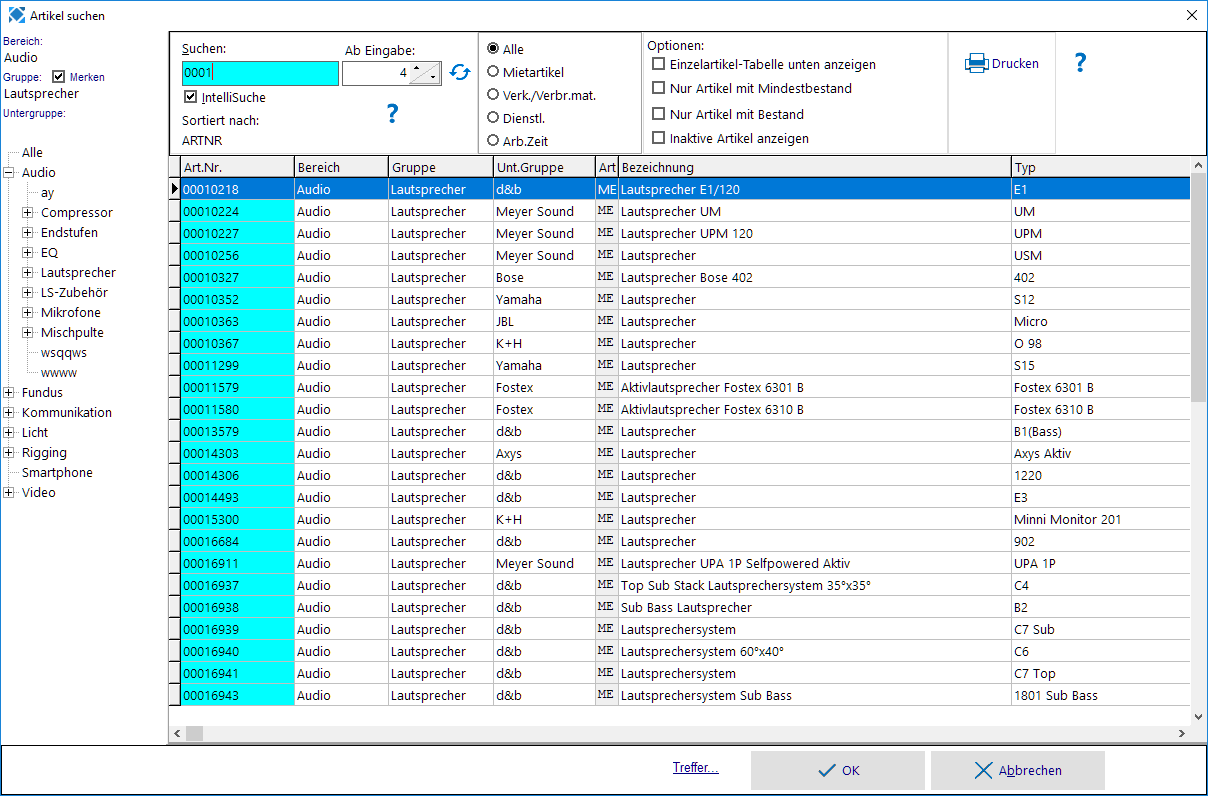This screenshot has width=1208, height=796.
Task: Select the Mietartikel radio button
Action: tap(493, 71)
